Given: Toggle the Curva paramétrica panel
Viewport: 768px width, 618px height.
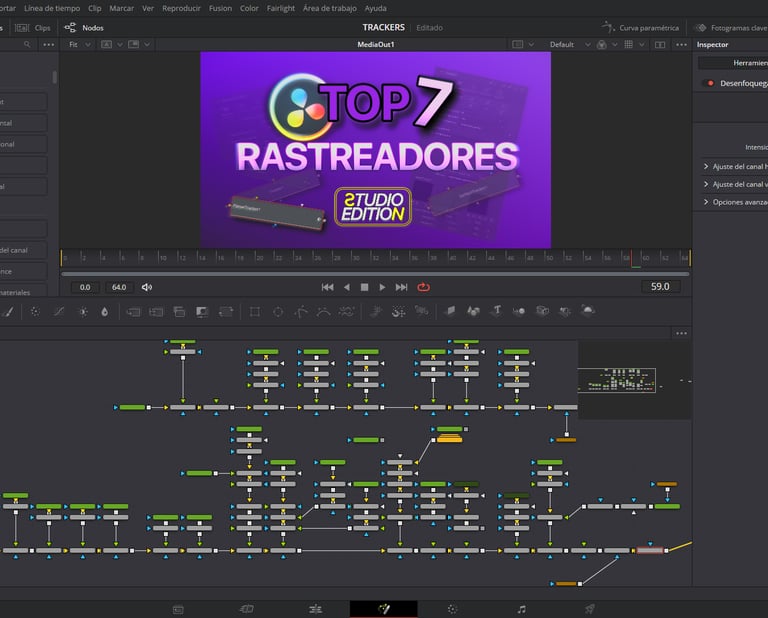Looking at the screenshot, I should 641,27.
